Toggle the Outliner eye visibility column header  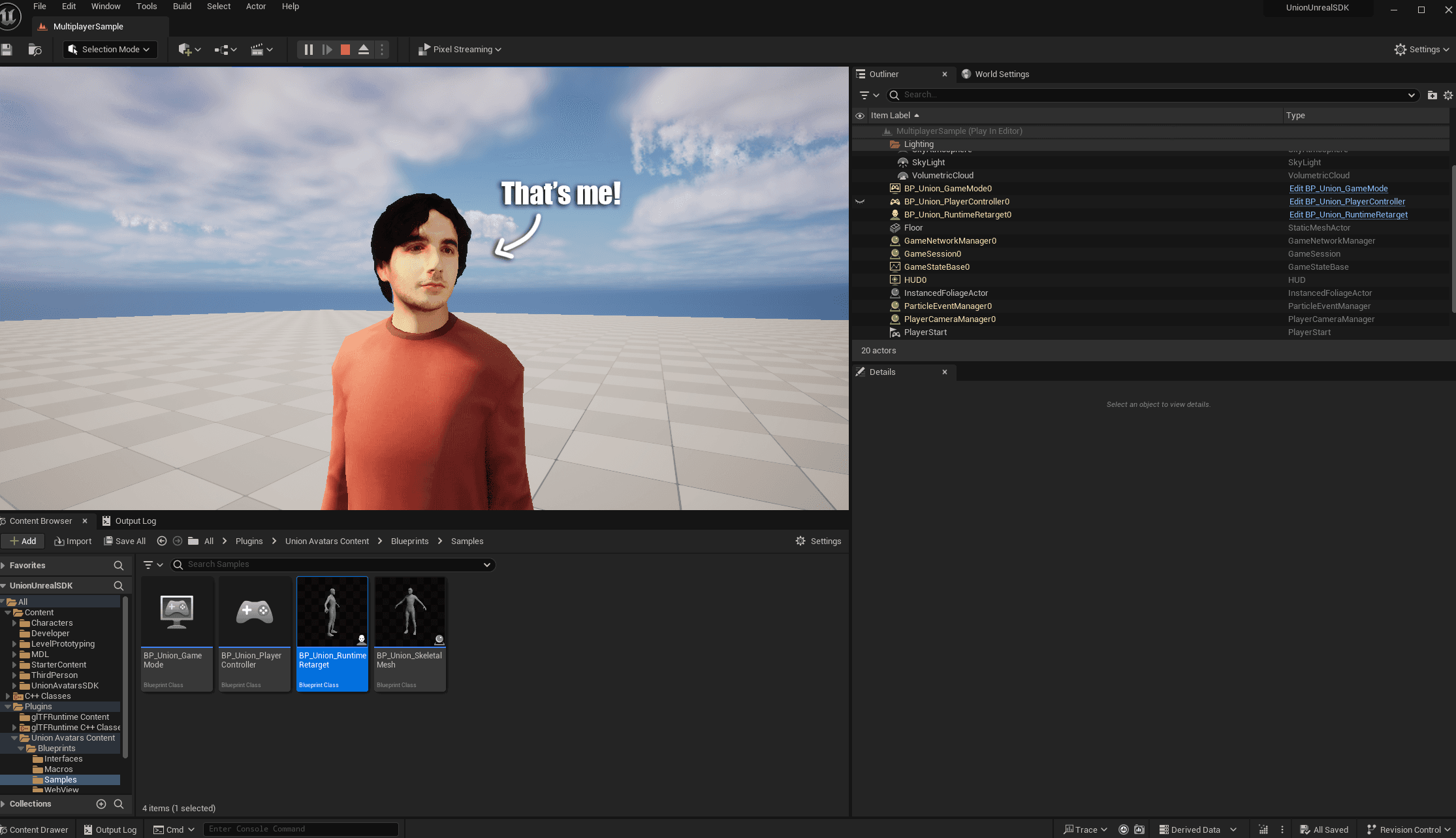[x=860, y=116]
